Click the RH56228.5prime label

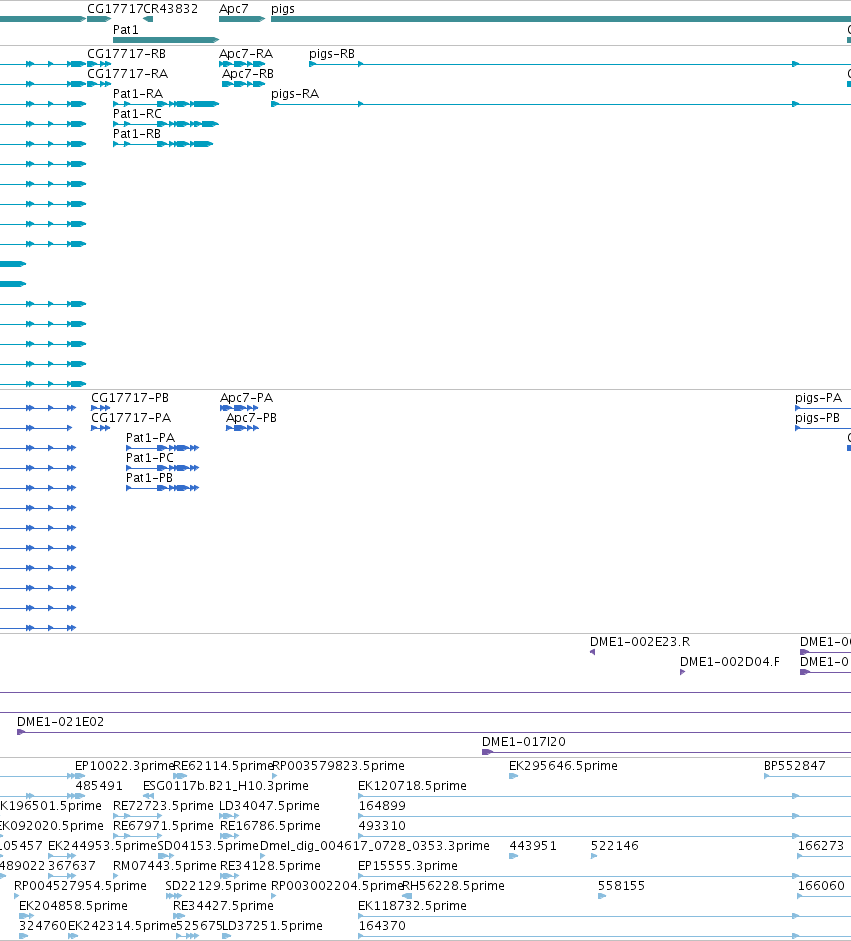point(454,886)
